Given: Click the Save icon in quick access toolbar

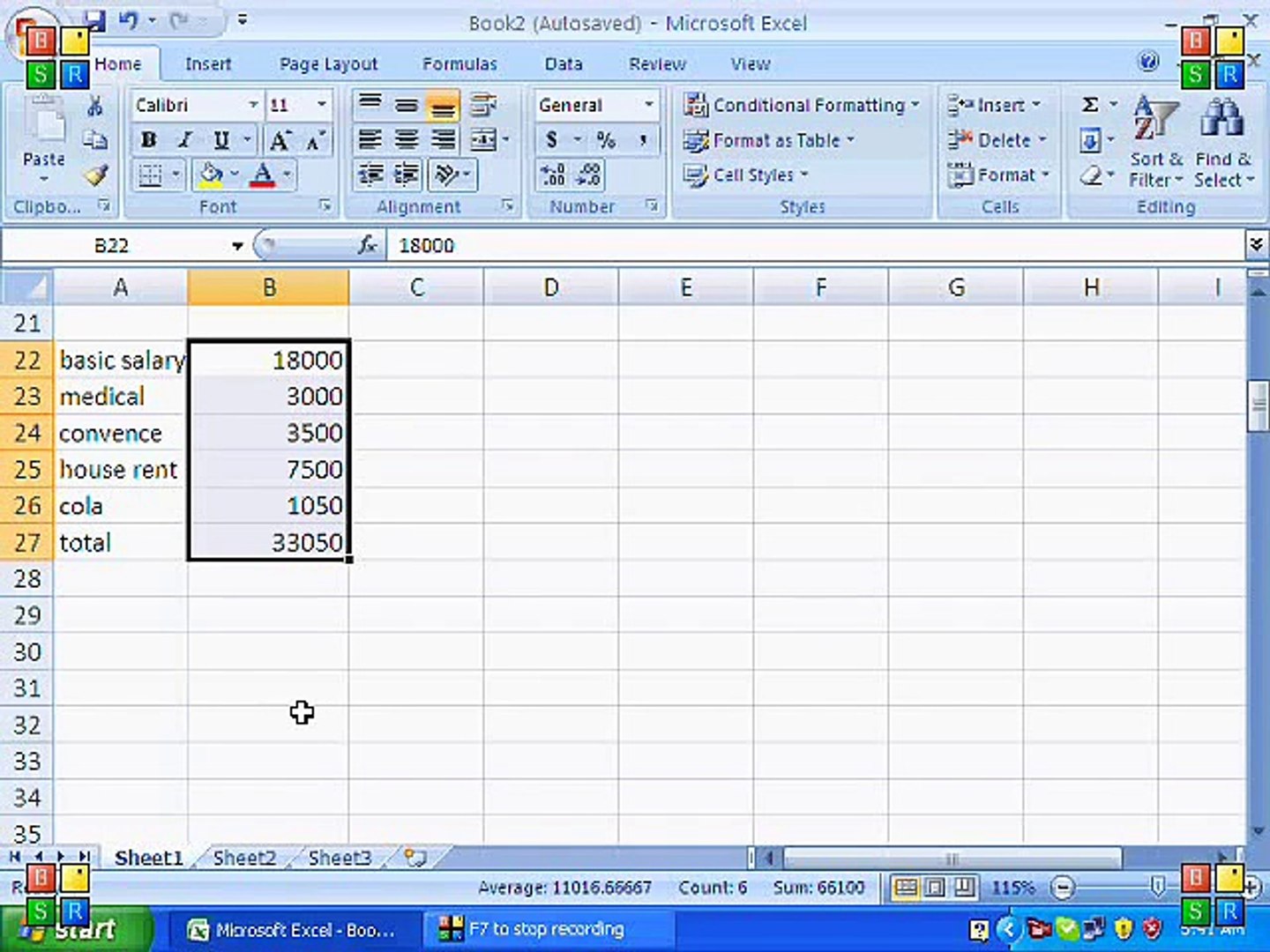Looking at the screenshot, I should tap(94, 21).
